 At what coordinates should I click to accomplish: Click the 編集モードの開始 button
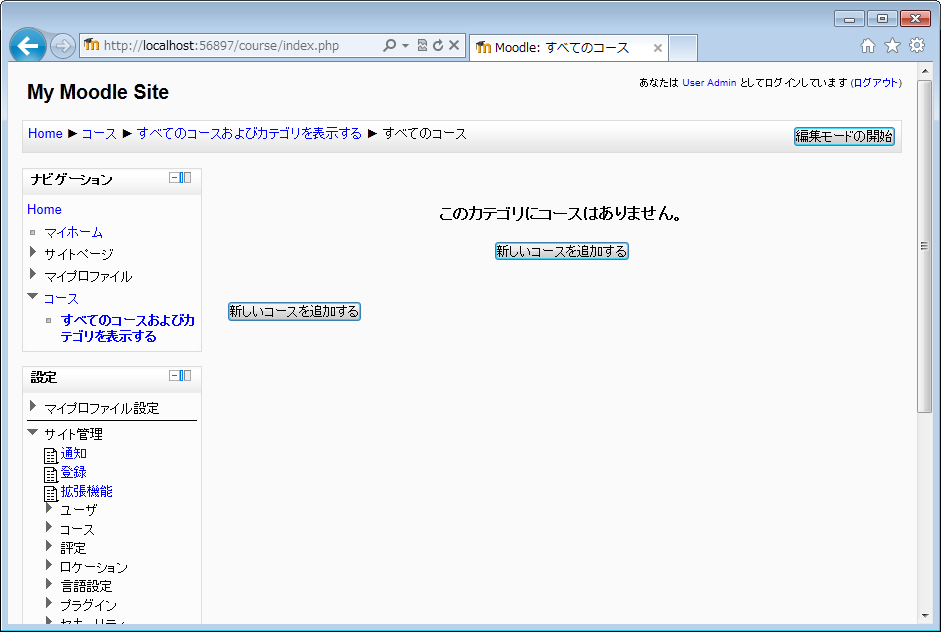844,136
